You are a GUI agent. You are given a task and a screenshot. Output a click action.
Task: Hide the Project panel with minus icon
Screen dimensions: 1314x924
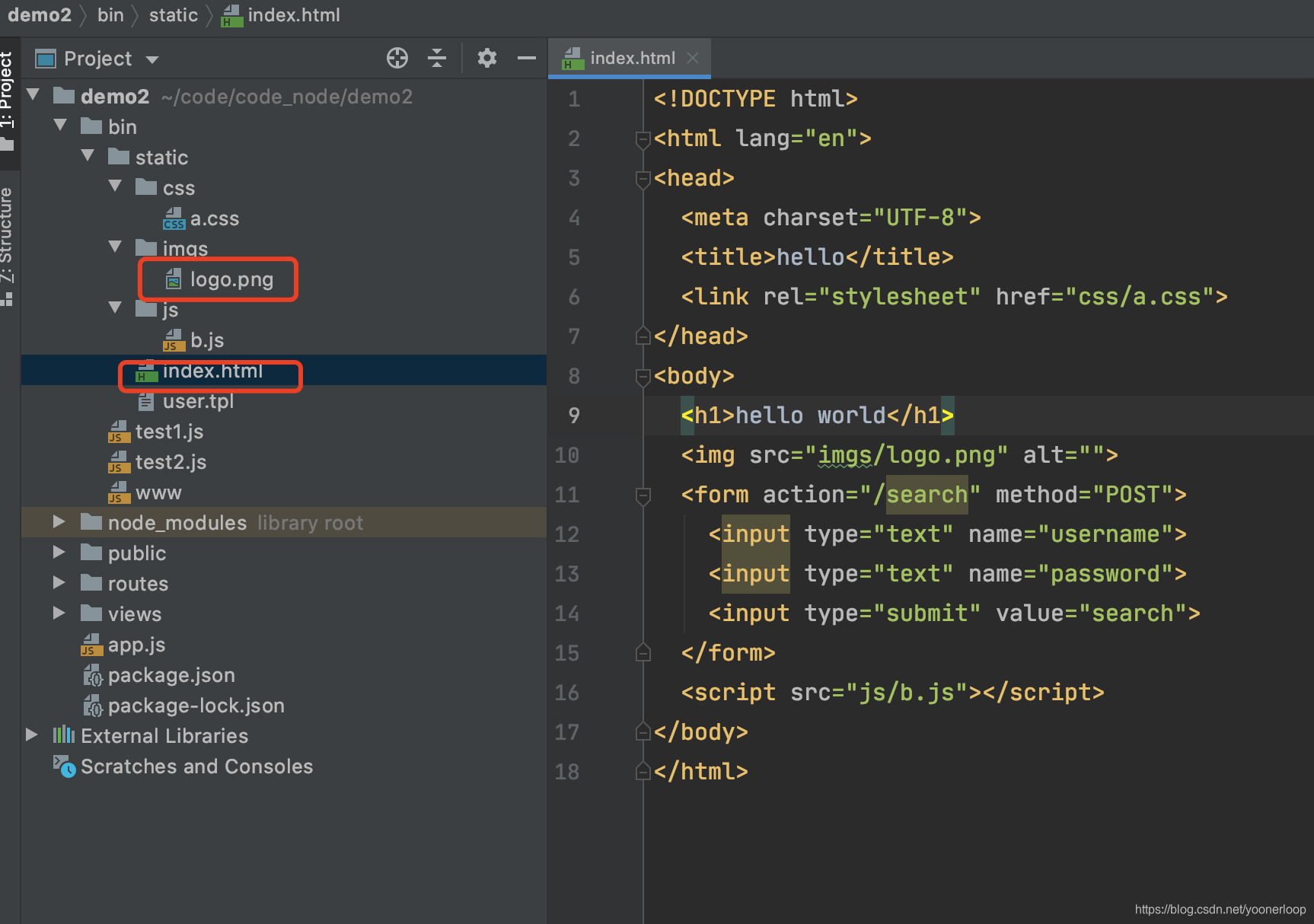point(527,58)
